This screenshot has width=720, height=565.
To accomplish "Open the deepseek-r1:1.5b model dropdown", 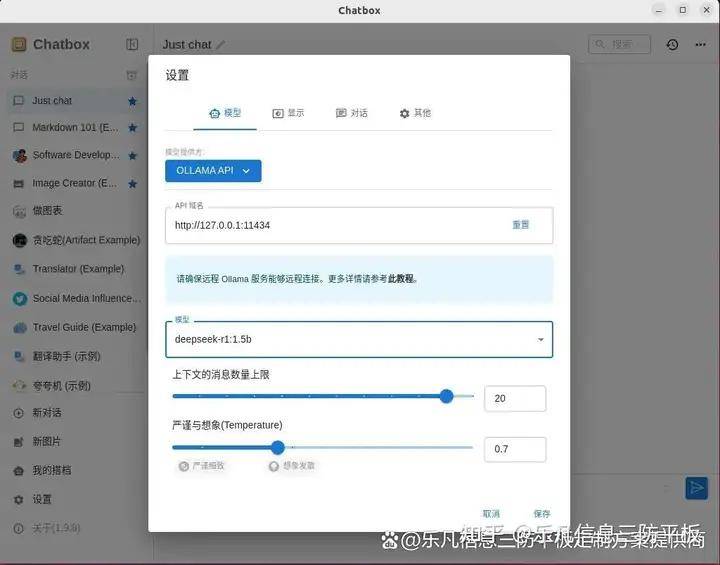I will point(359,339).
